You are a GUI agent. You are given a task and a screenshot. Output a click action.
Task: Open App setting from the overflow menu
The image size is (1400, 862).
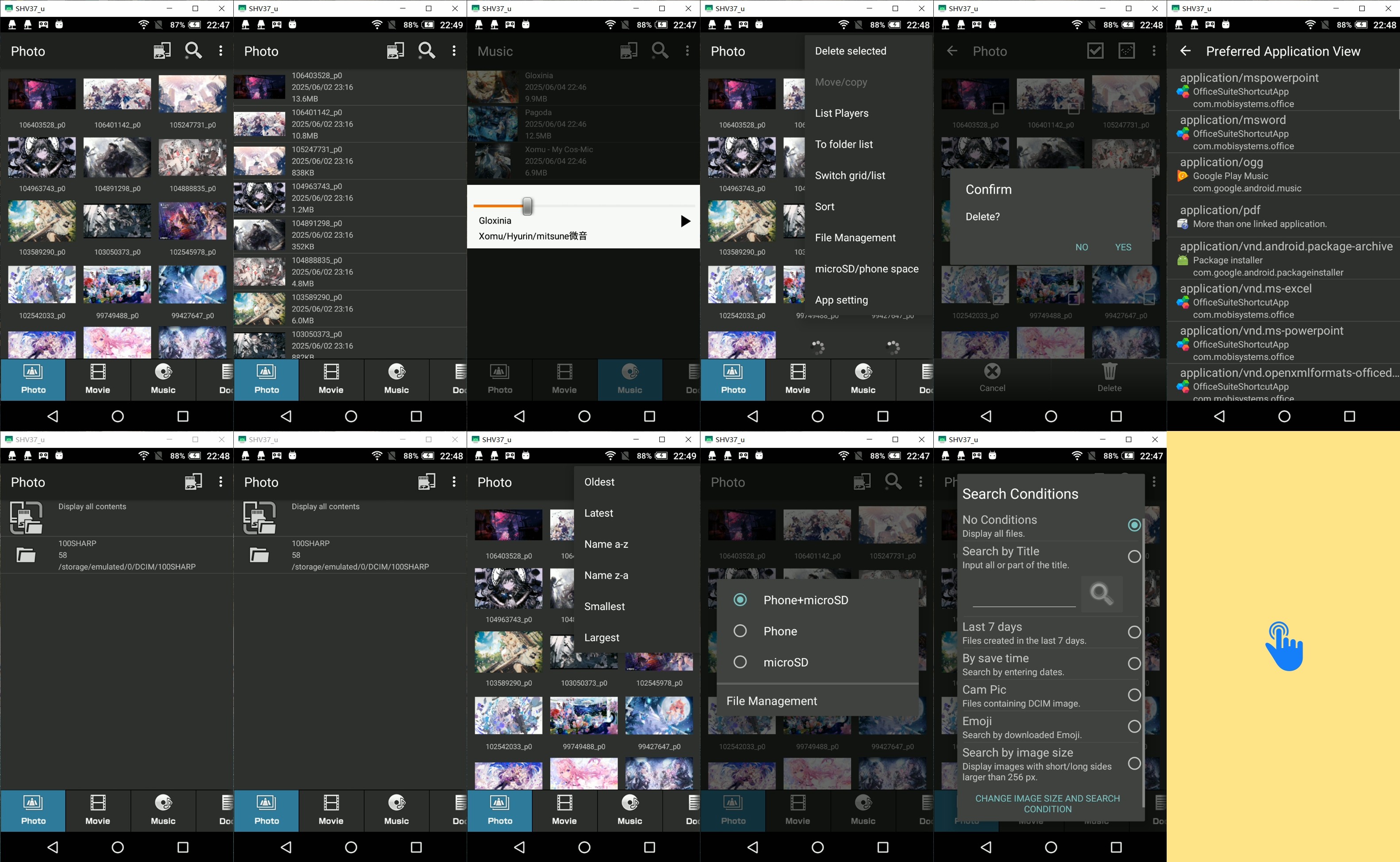868,300
